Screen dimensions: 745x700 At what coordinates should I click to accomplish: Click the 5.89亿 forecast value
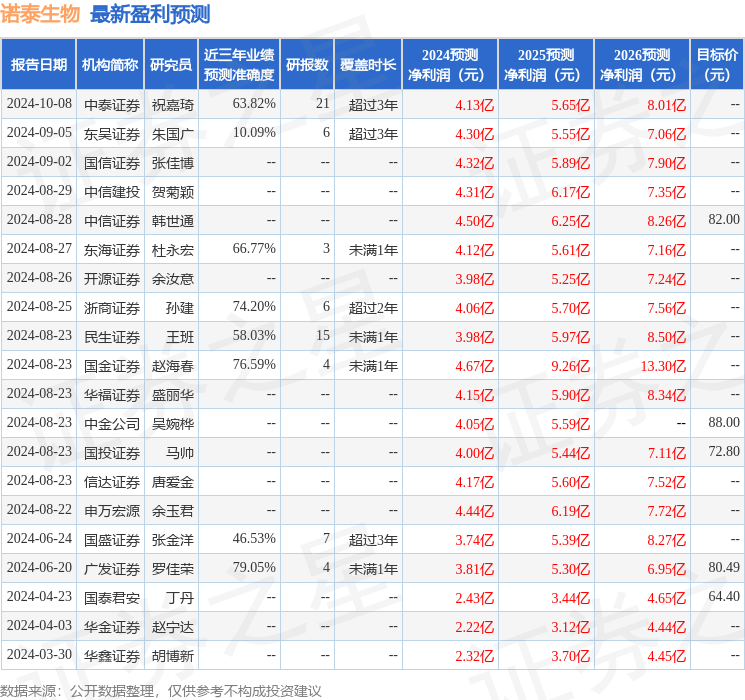point(571,163)
